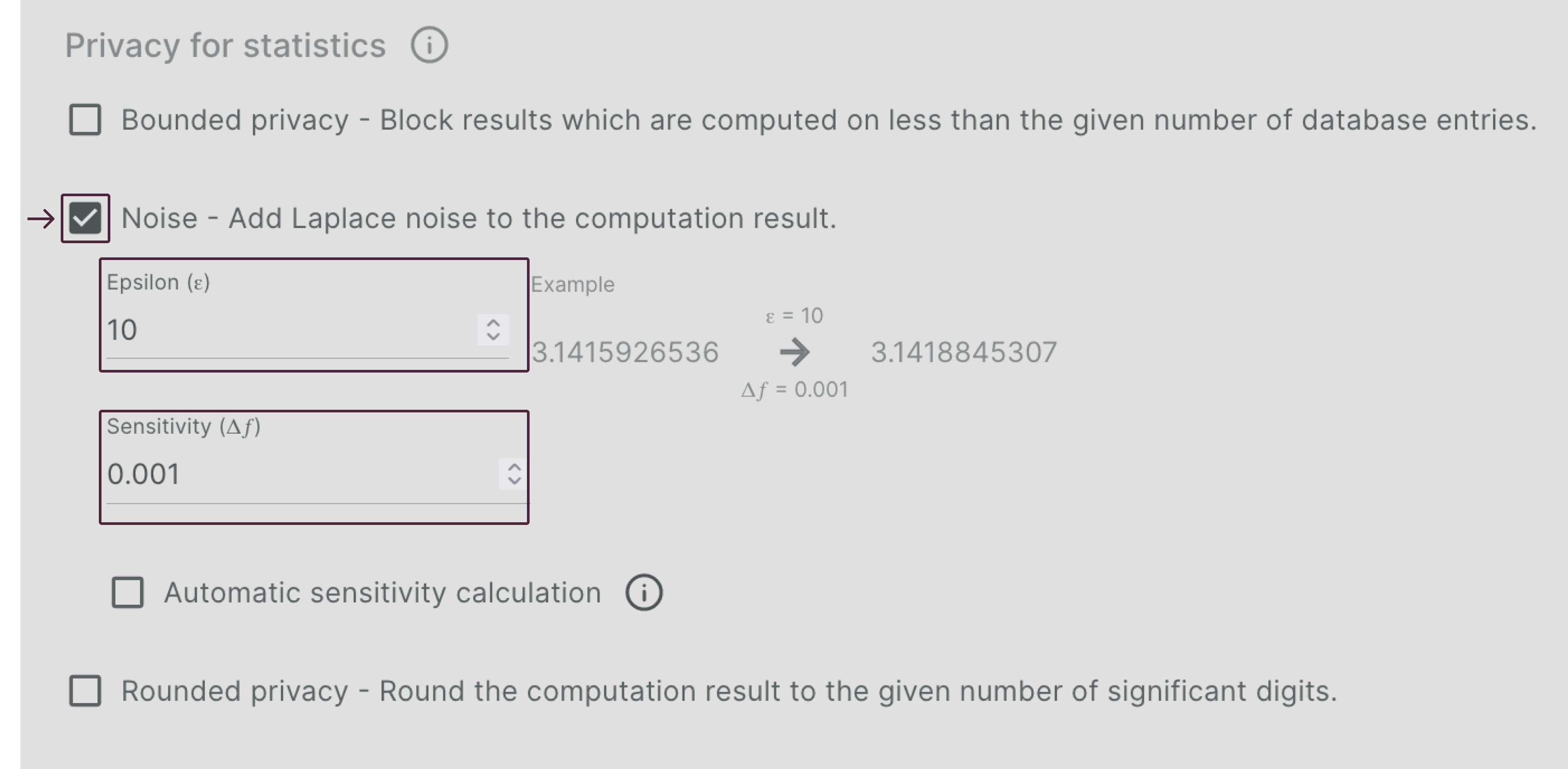Viewport: 1568px width, 769px height.
Task: Tick the Automatic sensitivity calculation checkbox
Action: tap(128, 592)
